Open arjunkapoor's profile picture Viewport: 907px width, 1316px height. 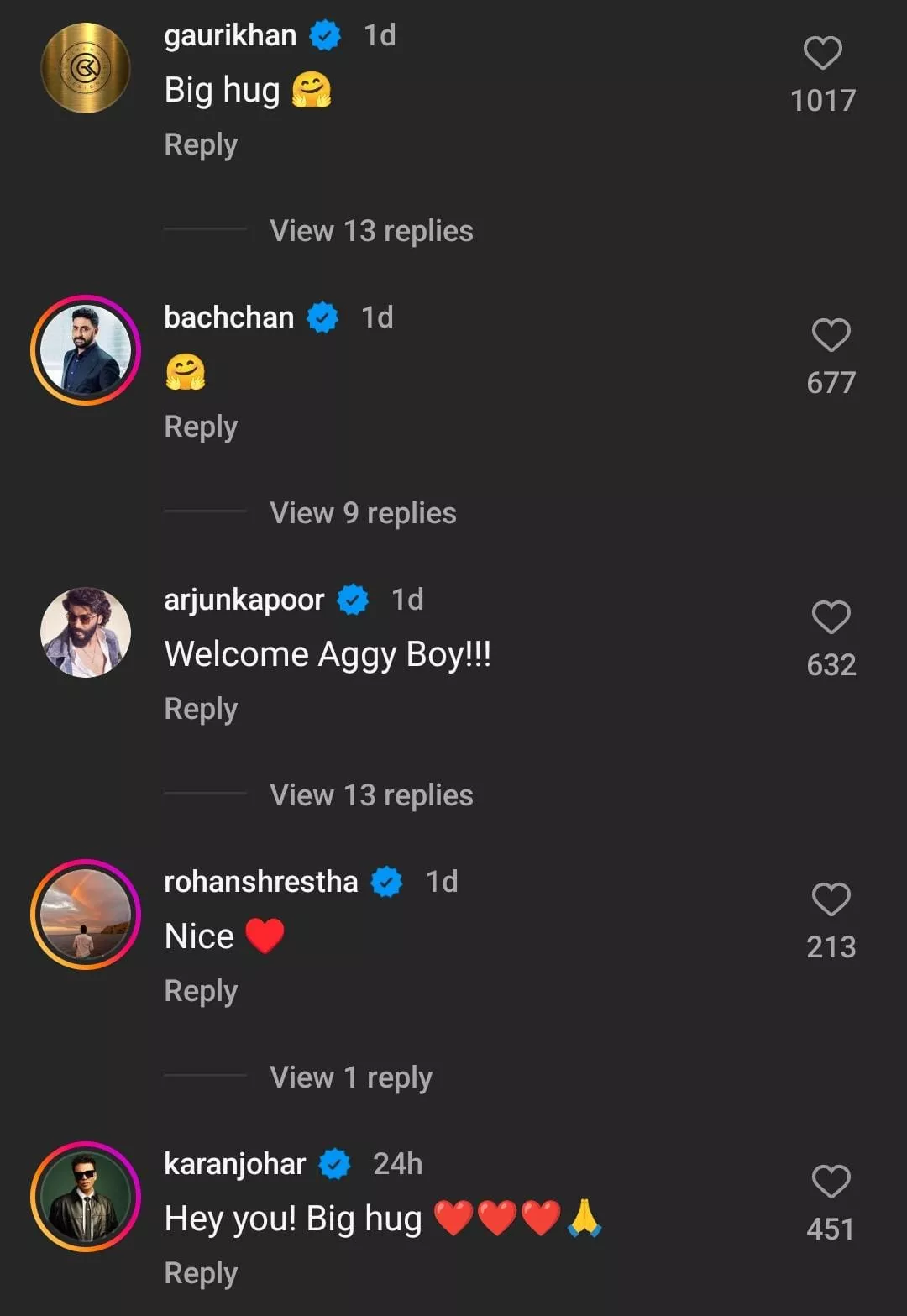click(x=86, y=632)
